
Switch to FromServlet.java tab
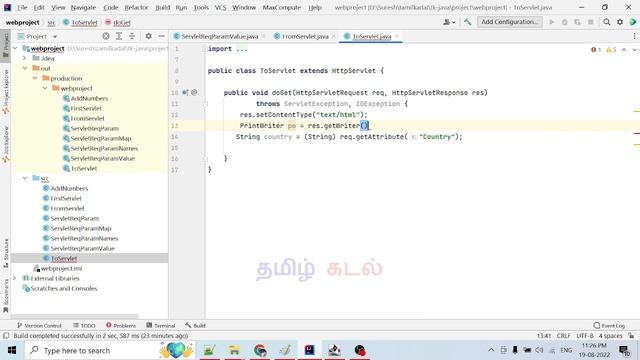tap(305, 36)
